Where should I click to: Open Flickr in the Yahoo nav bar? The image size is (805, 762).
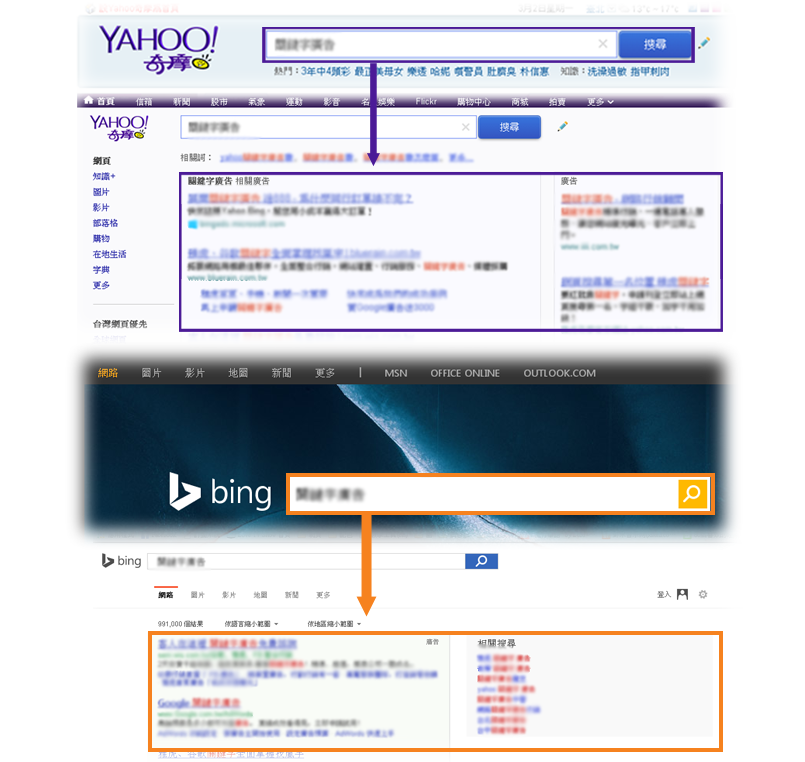426,102
